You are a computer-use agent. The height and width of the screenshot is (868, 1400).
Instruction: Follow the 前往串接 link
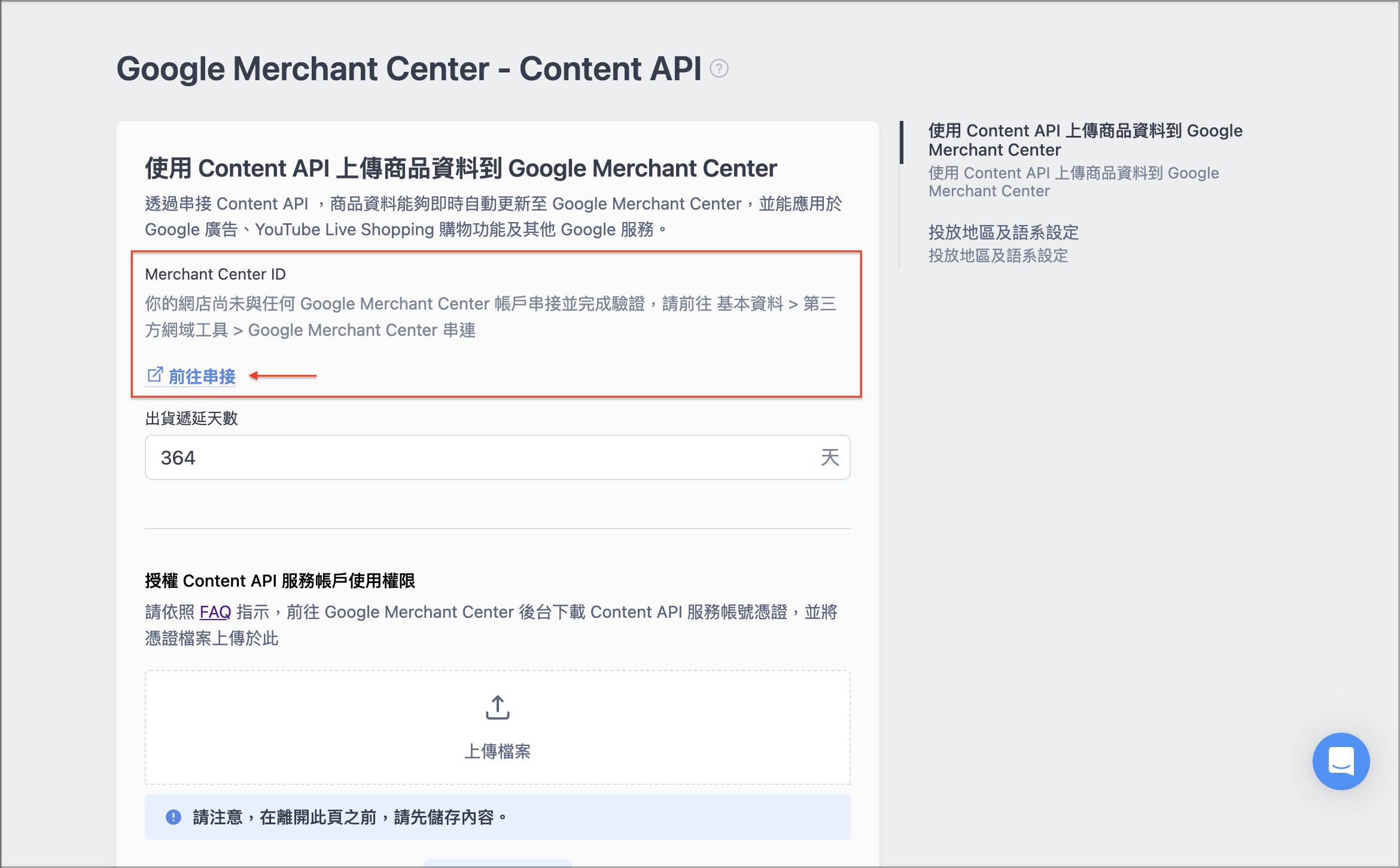pos(202,377)
